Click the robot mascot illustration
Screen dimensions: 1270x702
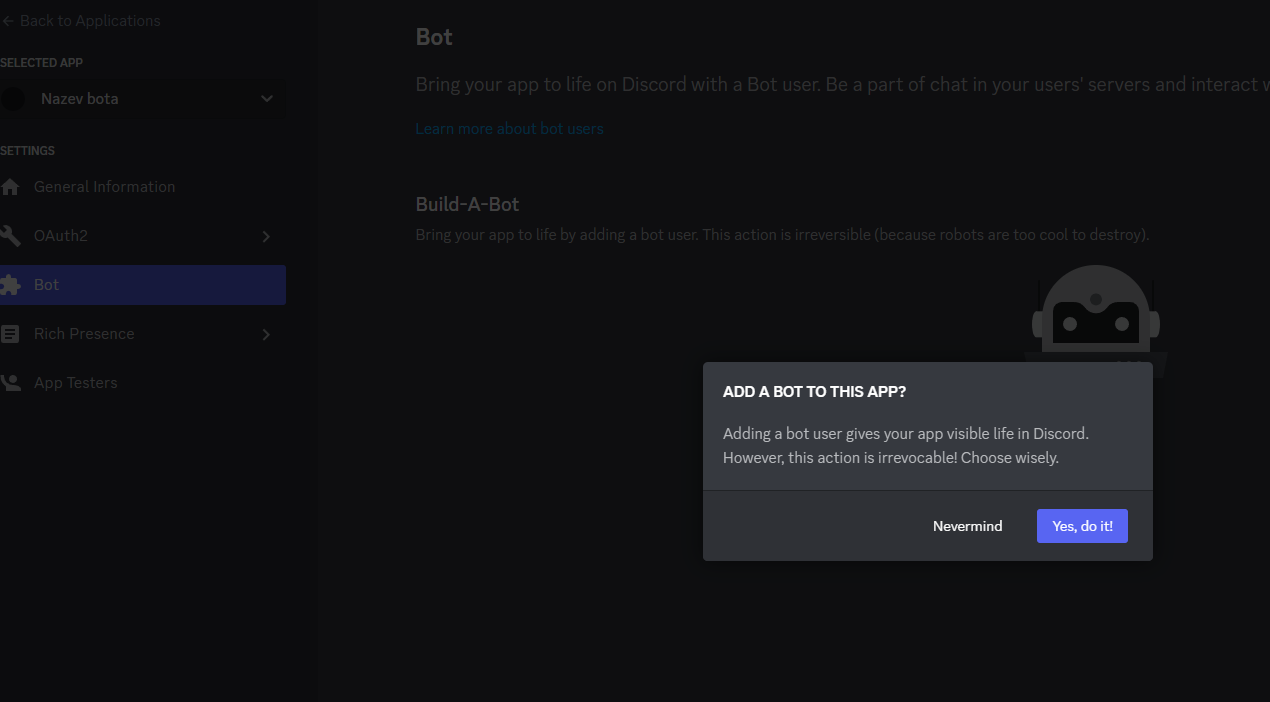(x=1095, y=320)
